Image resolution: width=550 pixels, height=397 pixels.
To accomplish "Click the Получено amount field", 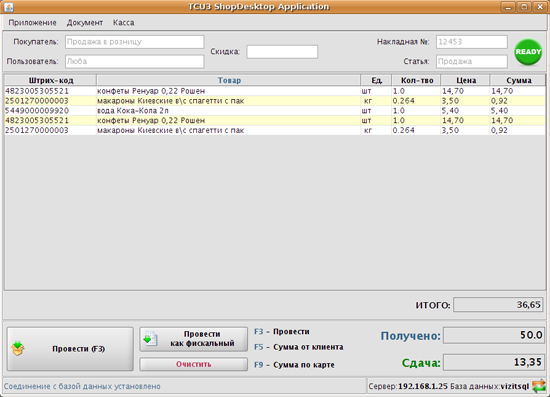I will click(493, 335).
